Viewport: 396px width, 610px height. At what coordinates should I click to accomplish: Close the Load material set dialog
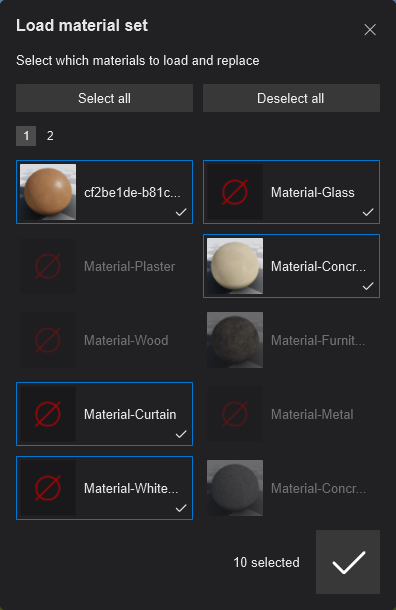tap(370, 30)
